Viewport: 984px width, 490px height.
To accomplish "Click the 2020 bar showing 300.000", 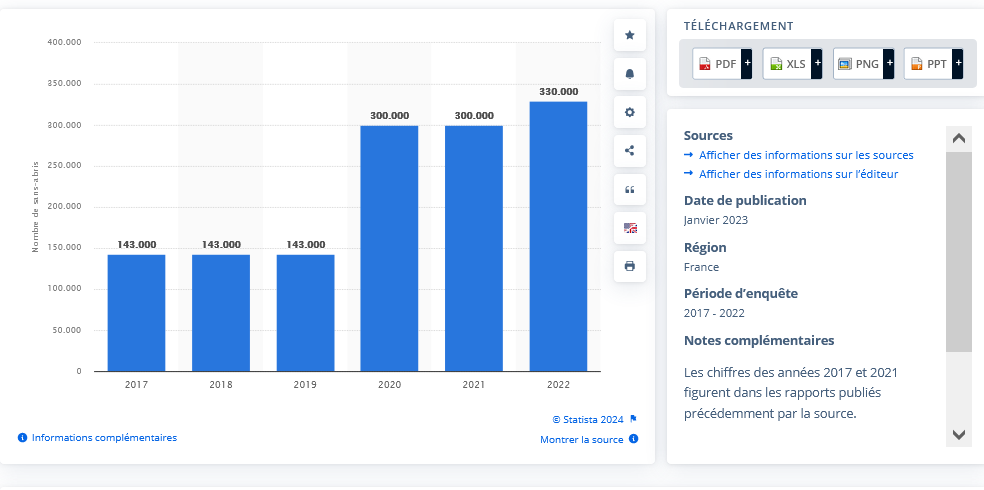I will 389,248.
